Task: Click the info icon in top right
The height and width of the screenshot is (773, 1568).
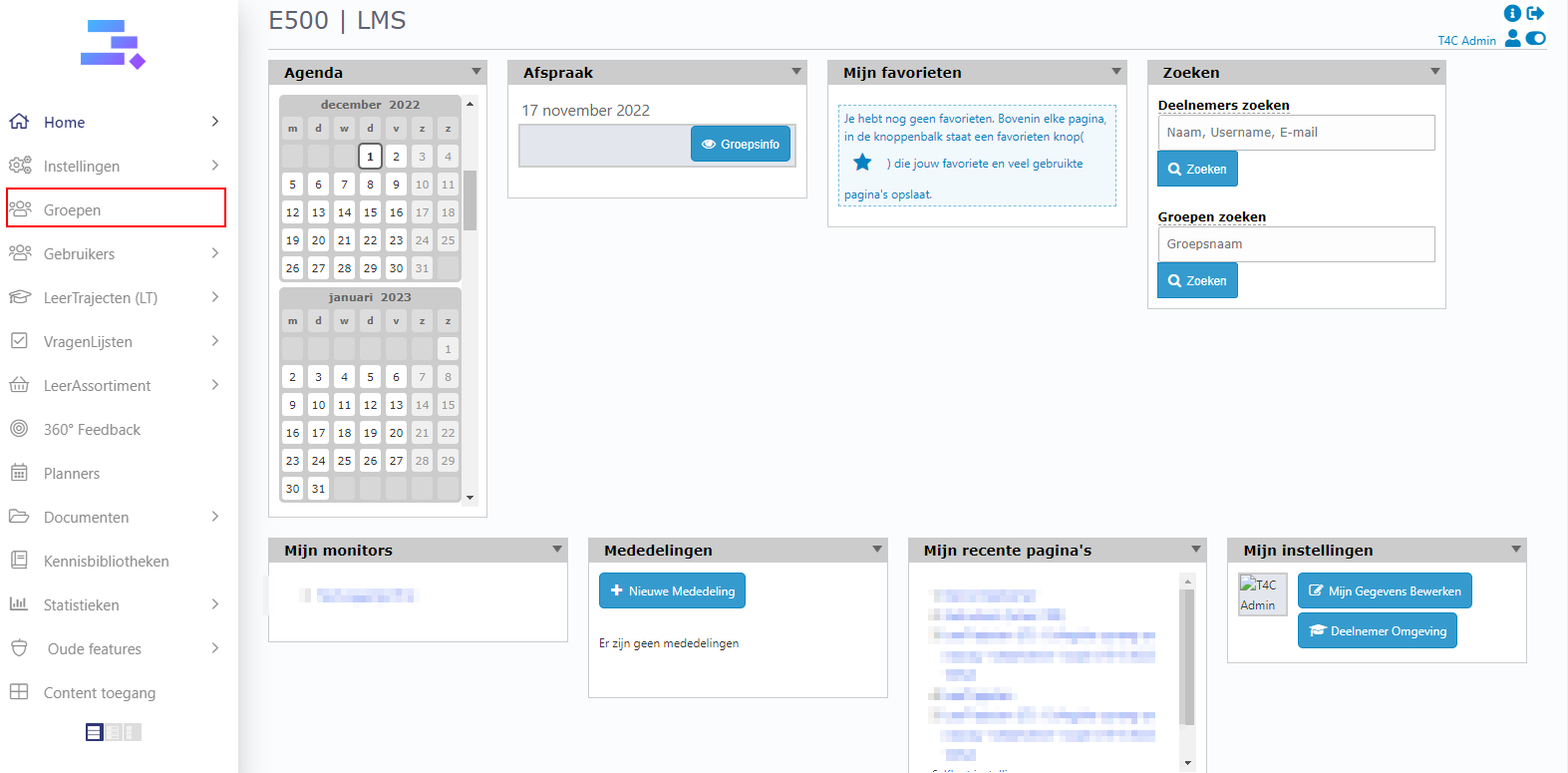Action: click(x=1512, y=13)
